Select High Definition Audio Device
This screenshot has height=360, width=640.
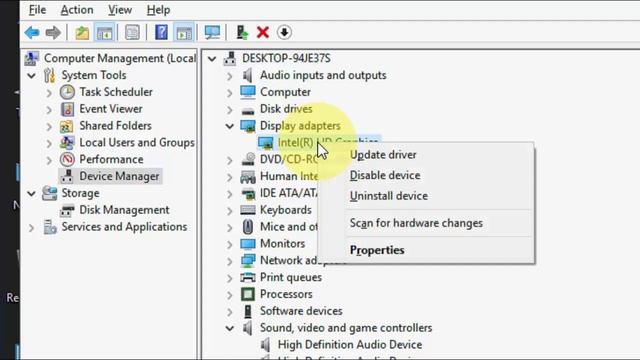350,345
